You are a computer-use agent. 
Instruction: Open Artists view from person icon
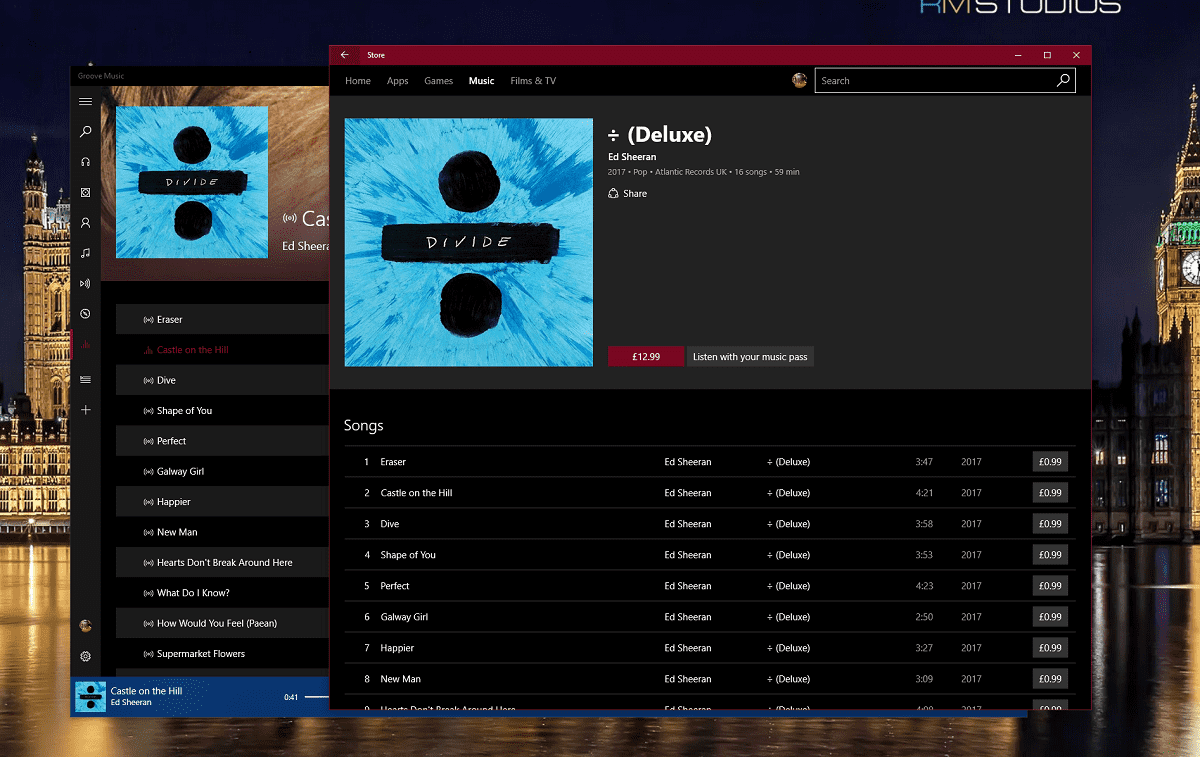coord(86,223)
